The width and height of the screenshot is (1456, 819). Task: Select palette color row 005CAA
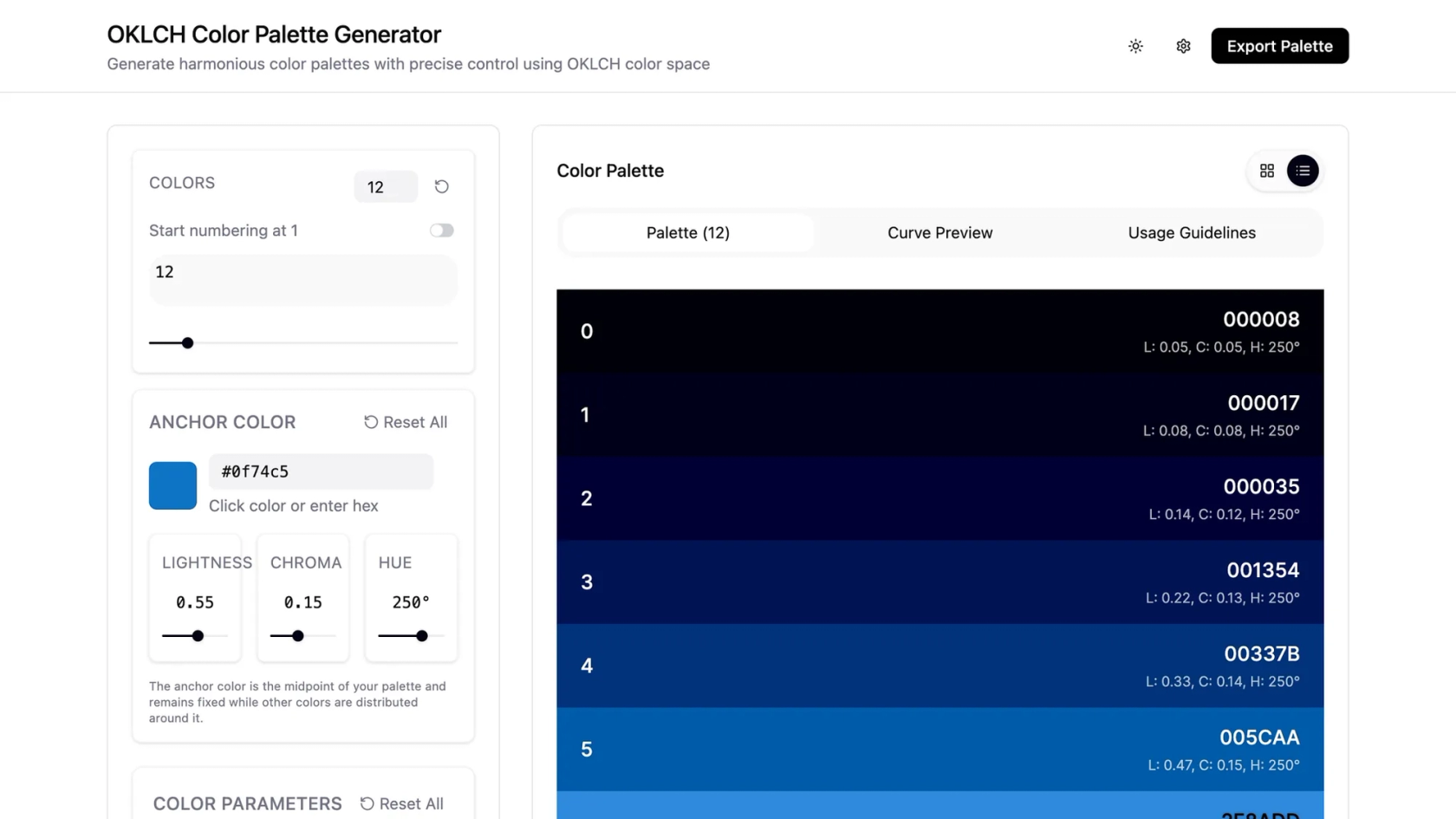click(x=939, y=749)
